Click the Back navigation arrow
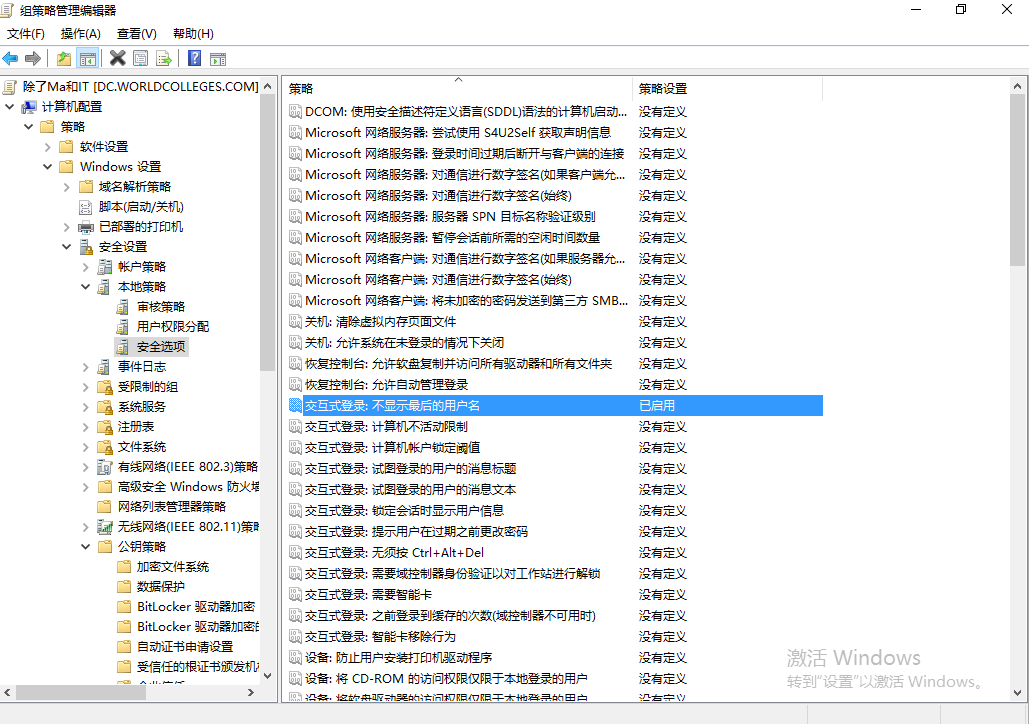 click(10, 59)
